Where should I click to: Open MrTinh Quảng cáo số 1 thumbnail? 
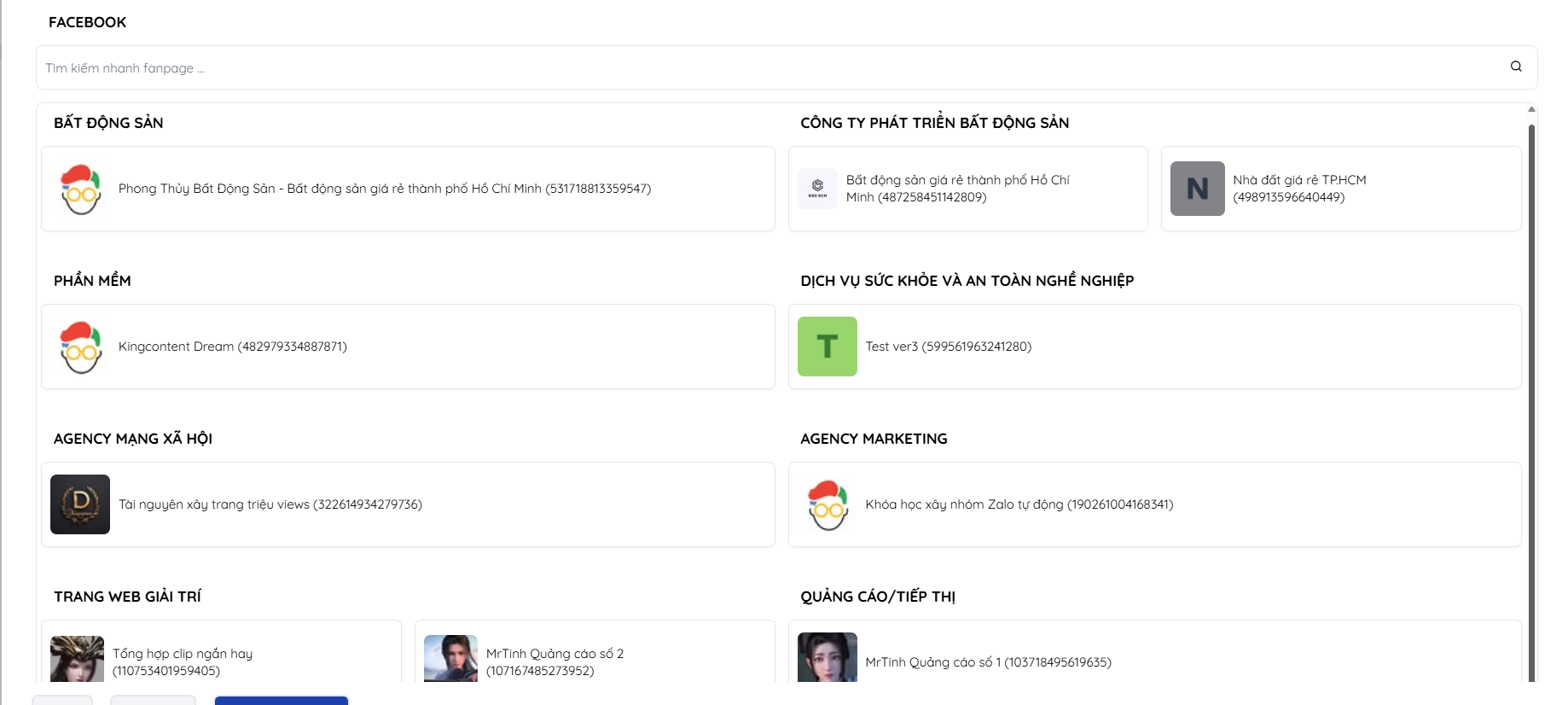tap(827, 658)
